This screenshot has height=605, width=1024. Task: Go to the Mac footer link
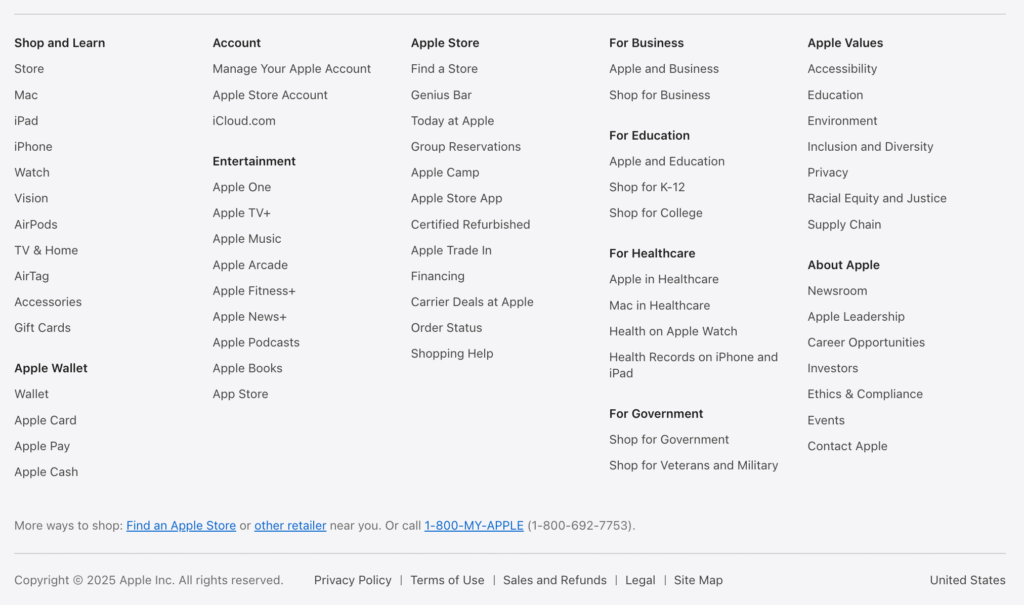tap(26, 95)
